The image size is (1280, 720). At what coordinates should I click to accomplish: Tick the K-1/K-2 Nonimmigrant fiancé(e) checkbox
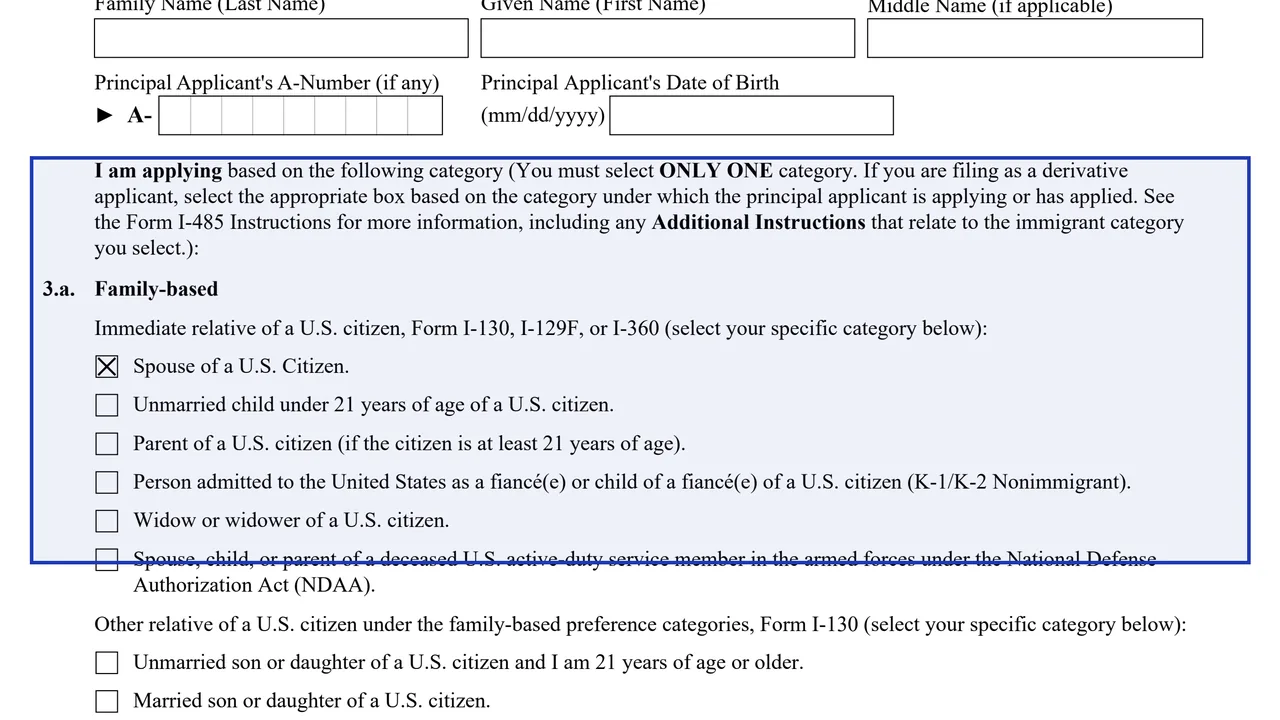coord(107,482)
